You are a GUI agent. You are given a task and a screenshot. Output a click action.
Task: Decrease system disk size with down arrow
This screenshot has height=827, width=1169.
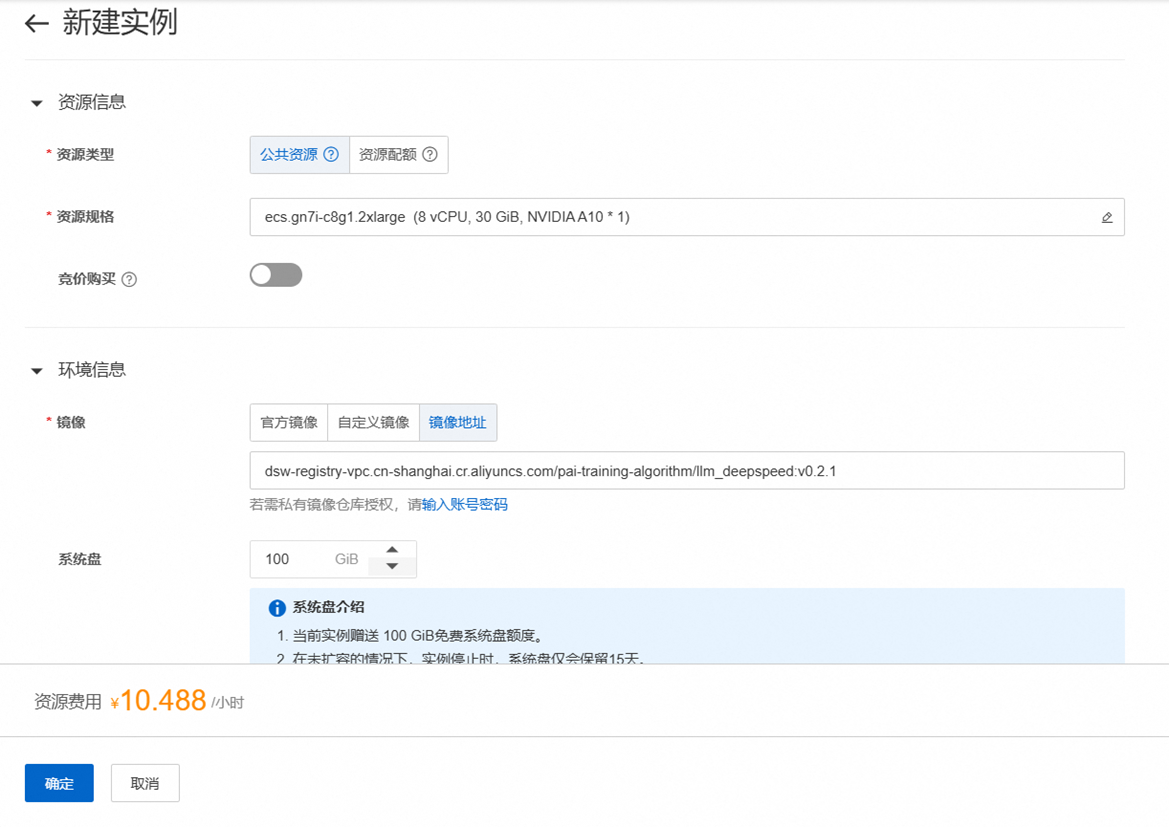point(392,568)
